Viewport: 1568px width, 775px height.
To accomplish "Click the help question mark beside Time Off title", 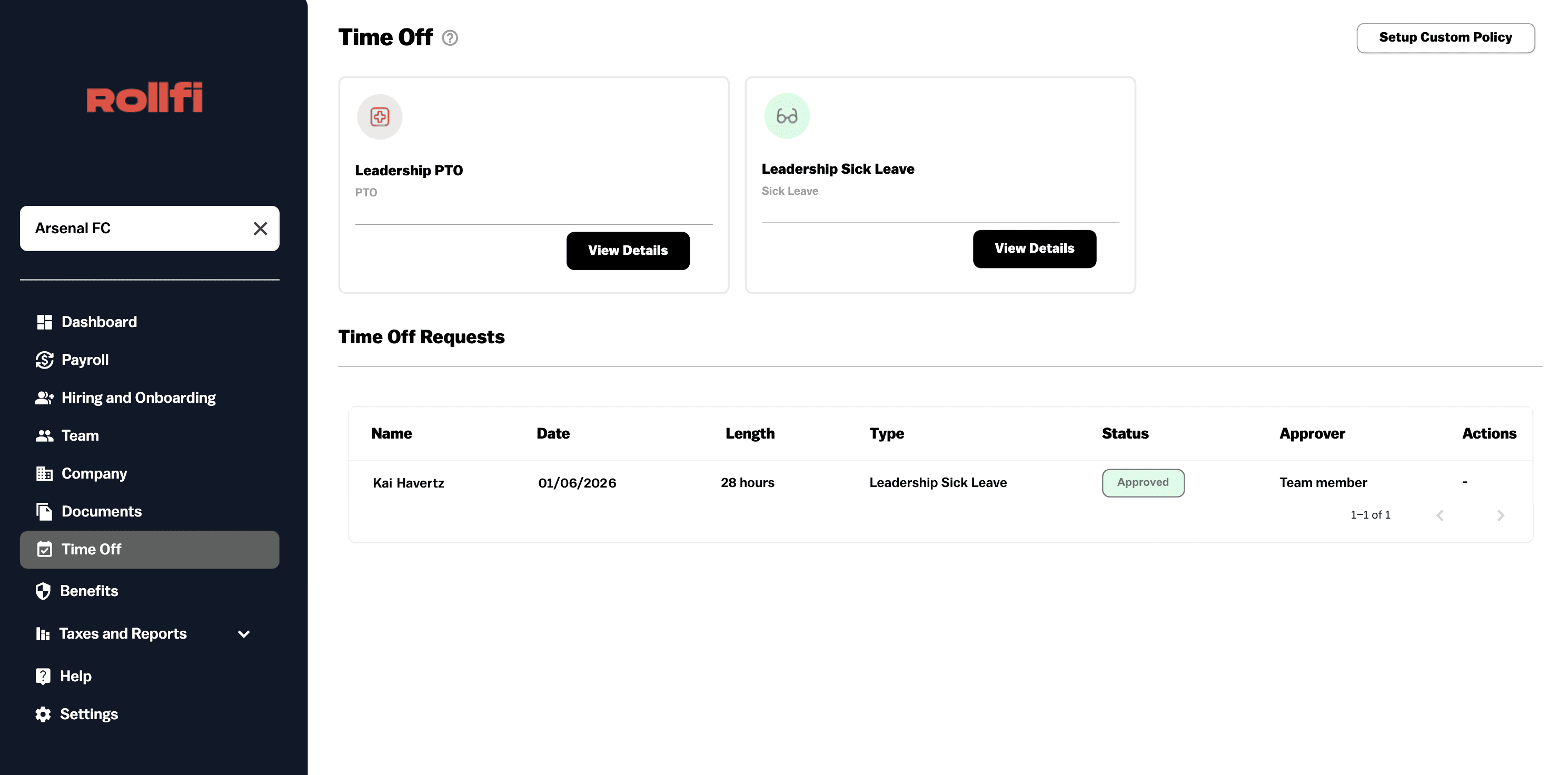I will tap(450, 38).
